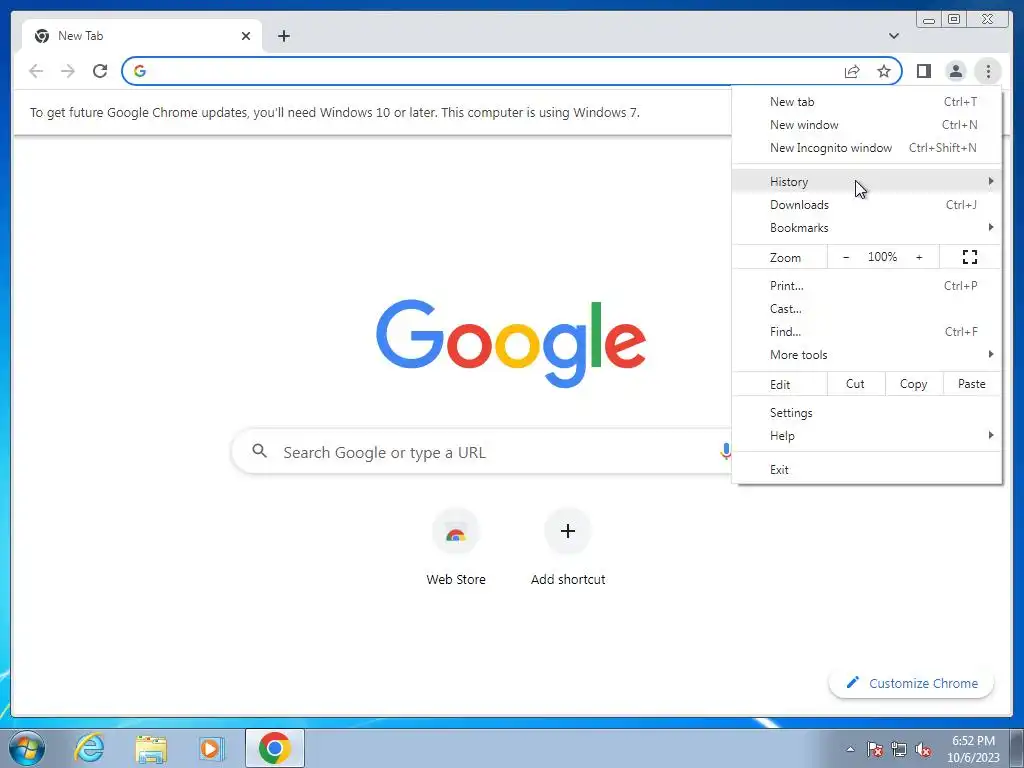Close the New Tab tab
This screenshot has width=1024, height=768.
tap(246, 36)
